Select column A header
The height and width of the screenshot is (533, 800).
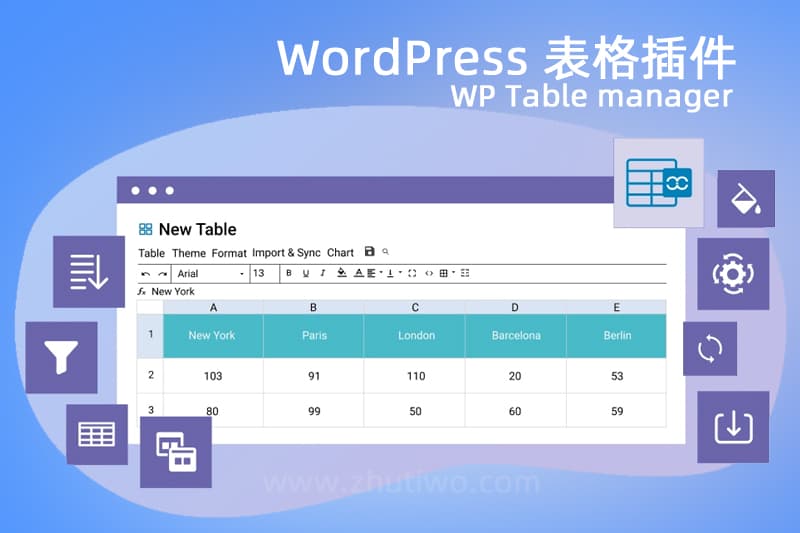click(213, 307)
